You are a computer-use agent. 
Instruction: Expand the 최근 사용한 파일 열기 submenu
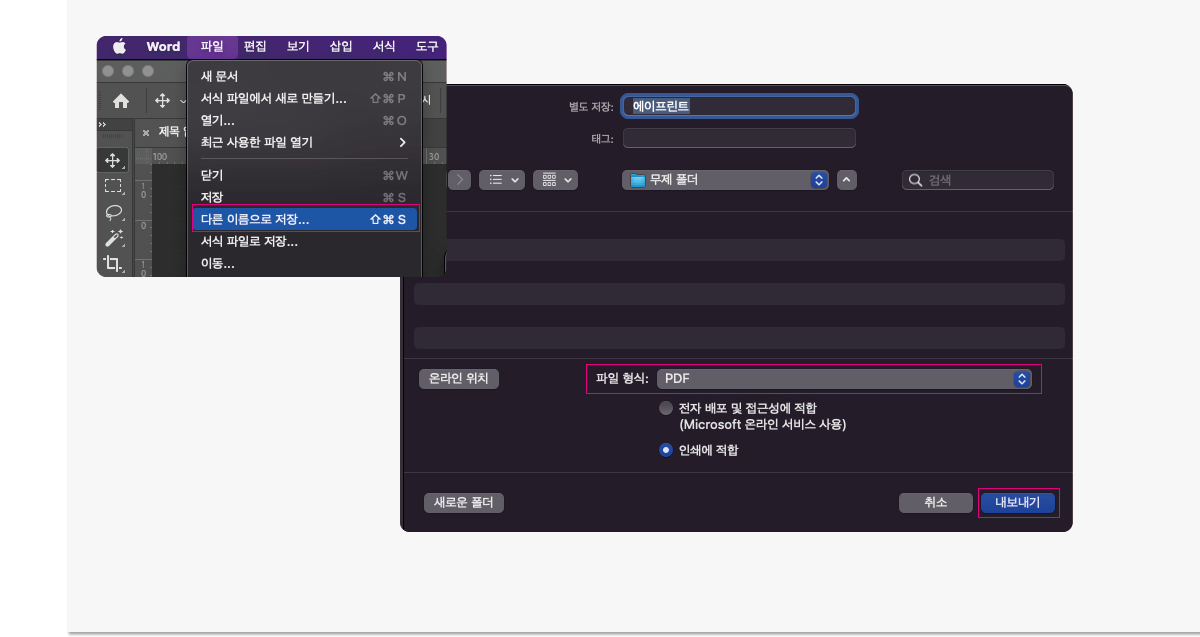302,142
